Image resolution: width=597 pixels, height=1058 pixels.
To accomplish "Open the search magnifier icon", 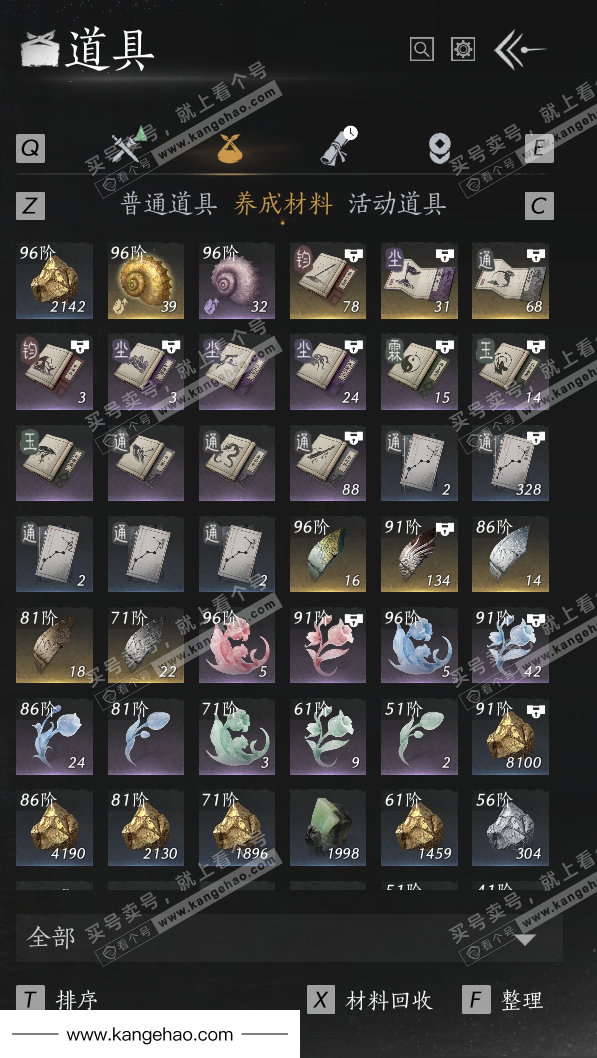I will click(x=422, y=49).
